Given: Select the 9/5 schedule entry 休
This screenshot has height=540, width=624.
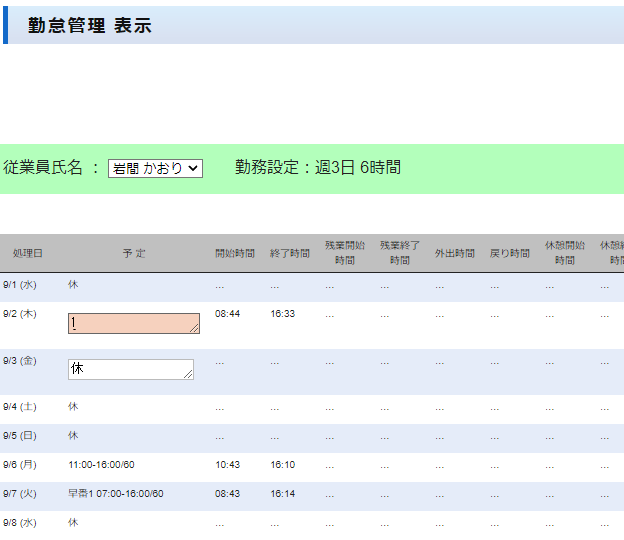Looking at the screenshot, I should coord(73,436).
